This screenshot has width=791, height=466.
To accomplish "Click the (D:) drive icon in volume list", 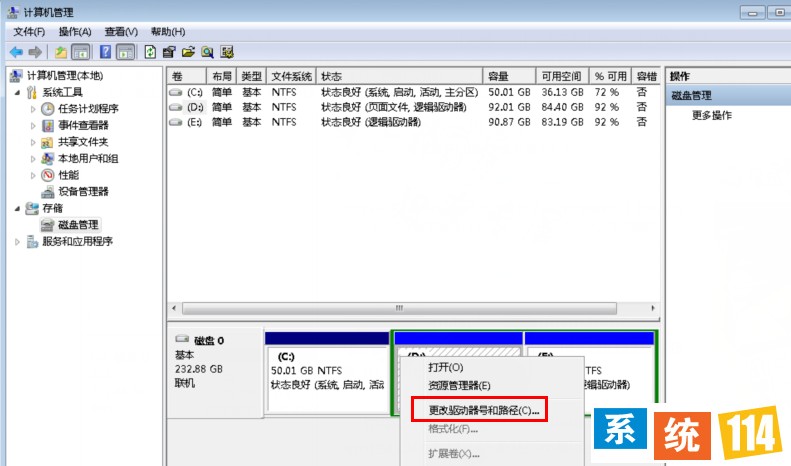I will pyautogui.click(x=176, y=107).
